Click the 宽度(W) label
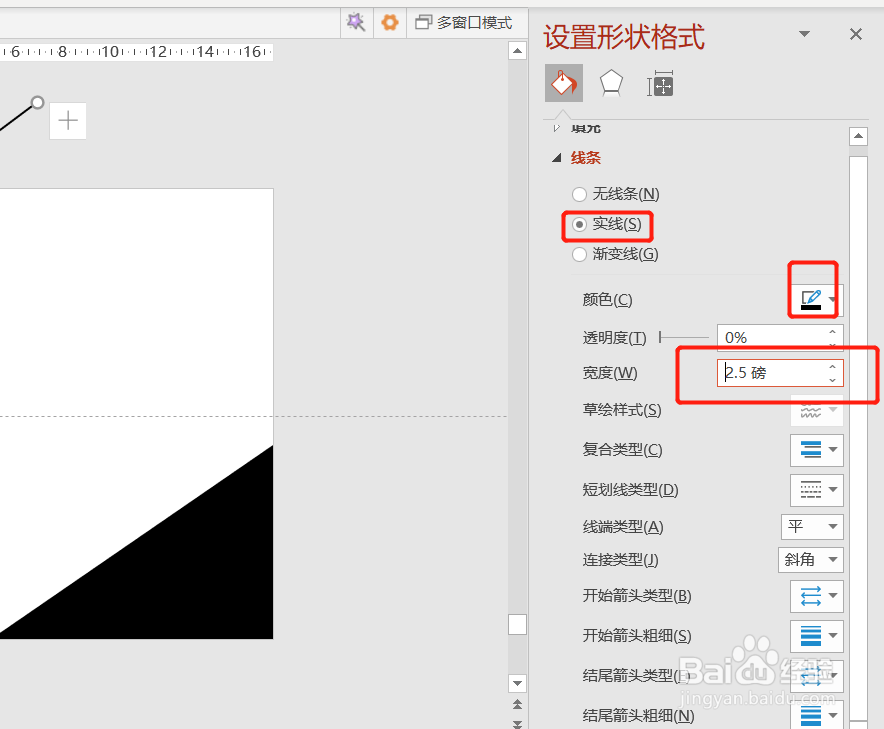Image resolution: width=884 pixels, height=729 pixels. click(609, 373)
